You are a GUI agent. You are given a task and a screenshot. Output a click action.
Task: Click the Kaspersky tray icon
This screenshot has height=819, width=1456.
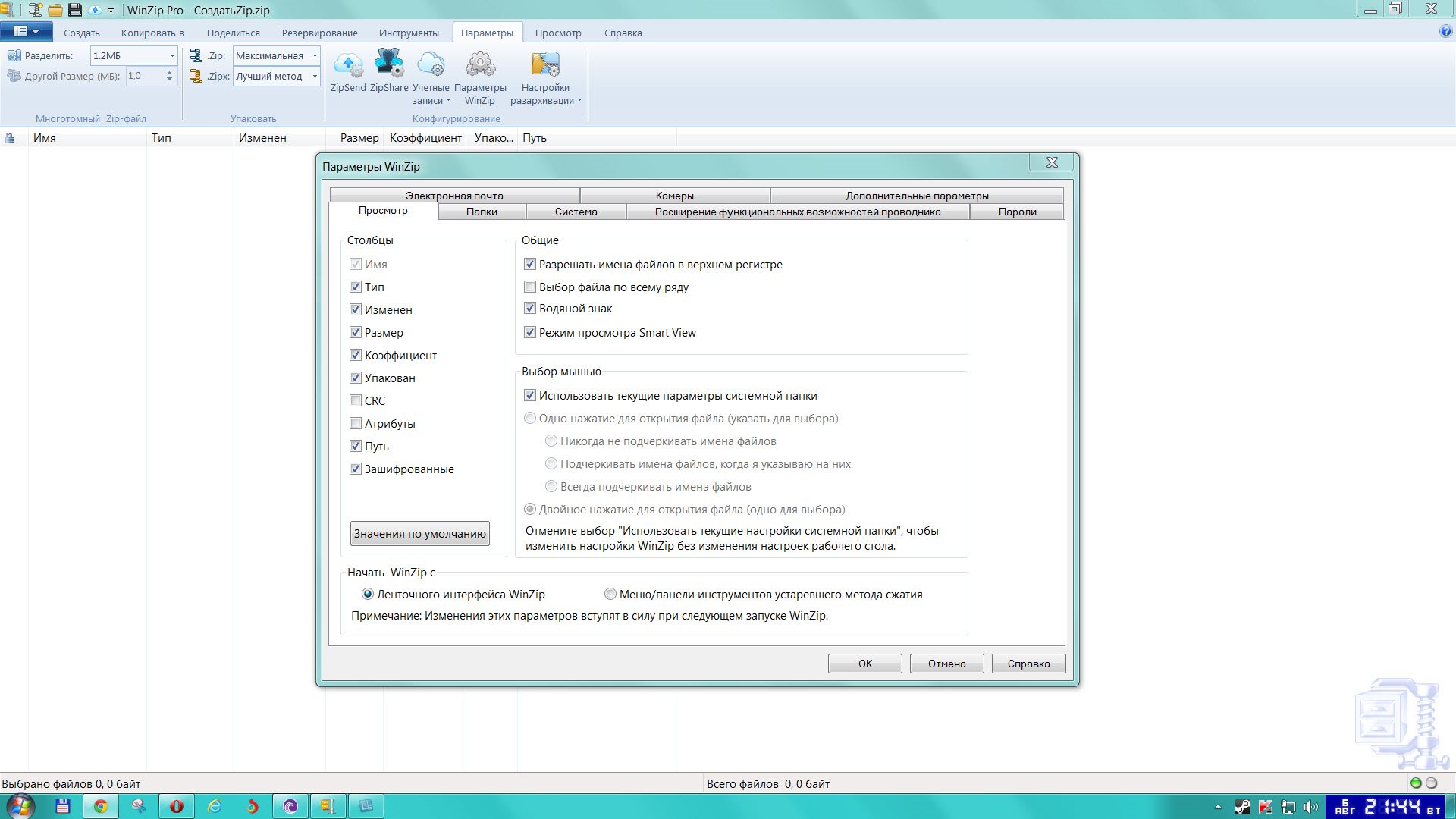1265,807
